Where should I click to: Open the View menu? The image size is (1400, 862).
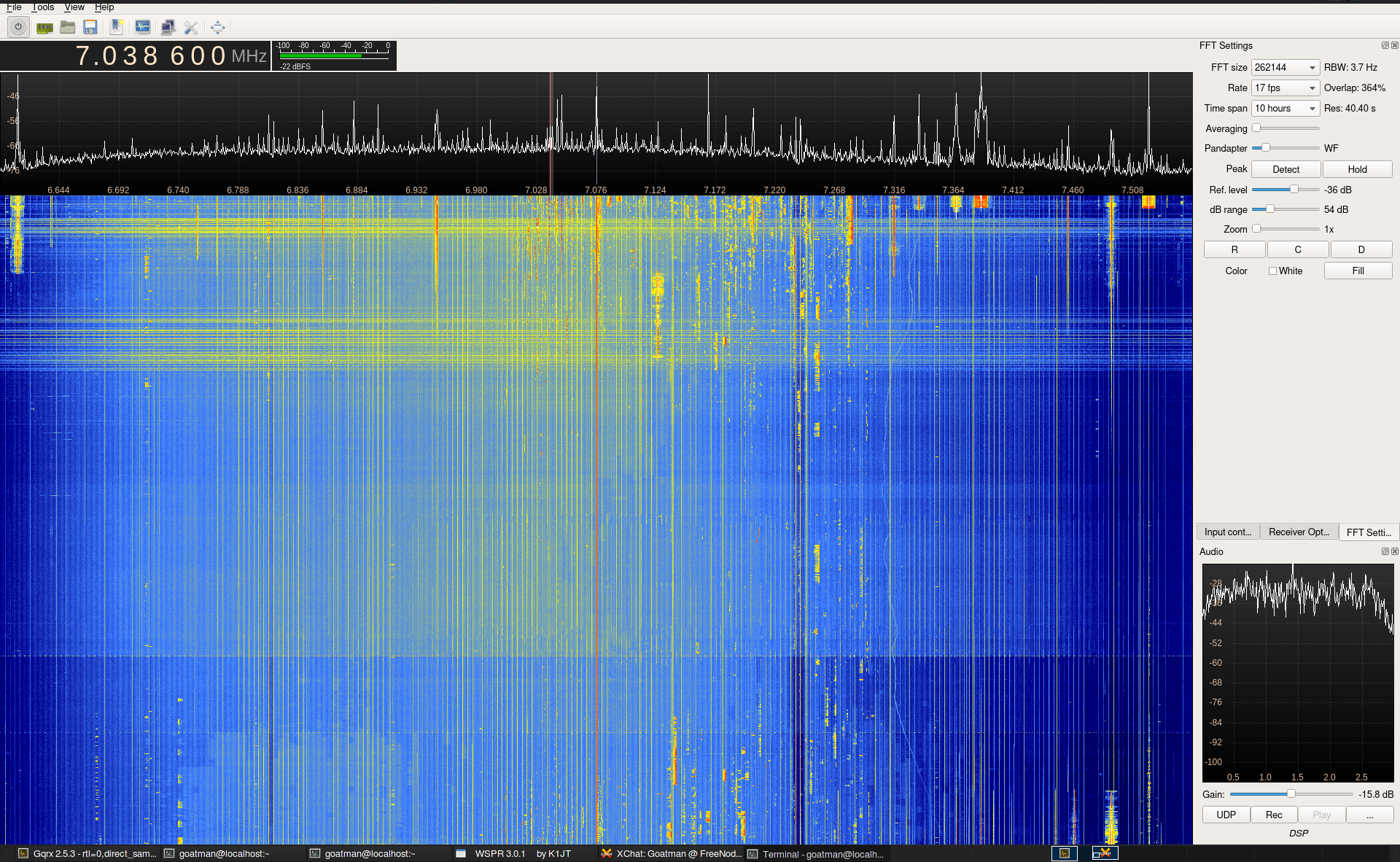(74, 7)
